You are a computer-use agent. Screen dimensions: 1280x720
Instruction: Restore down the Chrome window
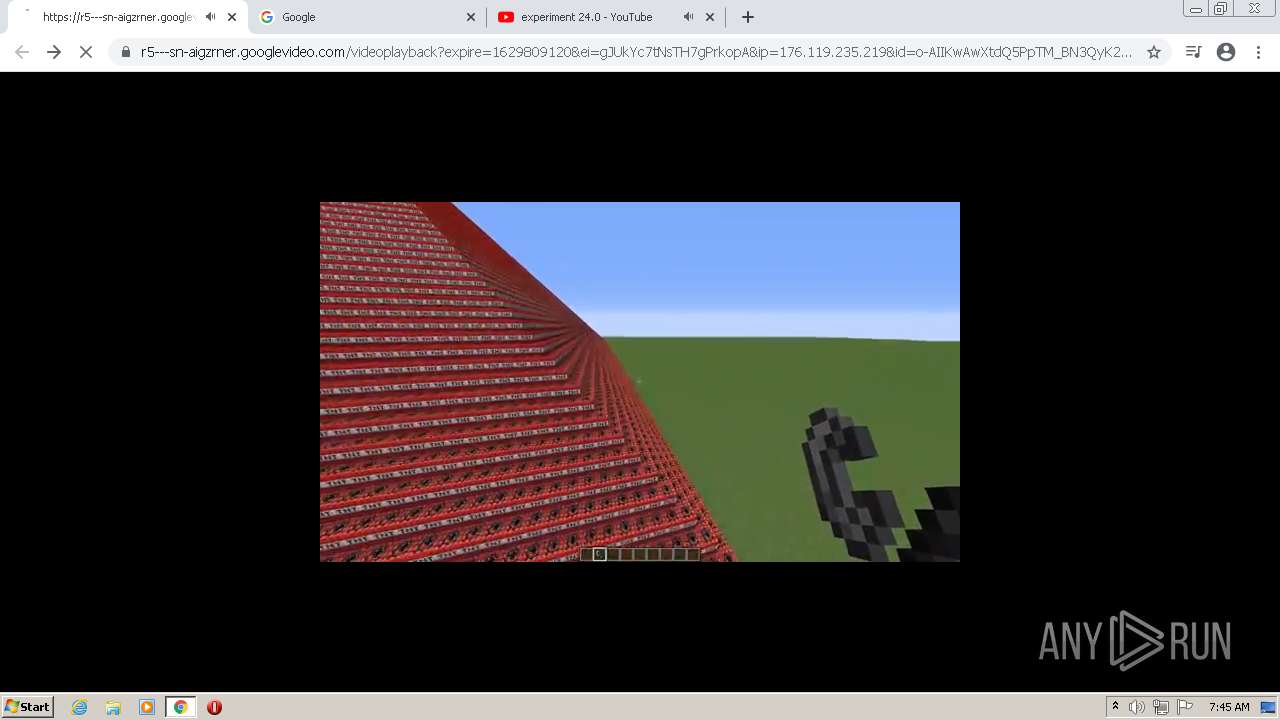[1221, 9]
